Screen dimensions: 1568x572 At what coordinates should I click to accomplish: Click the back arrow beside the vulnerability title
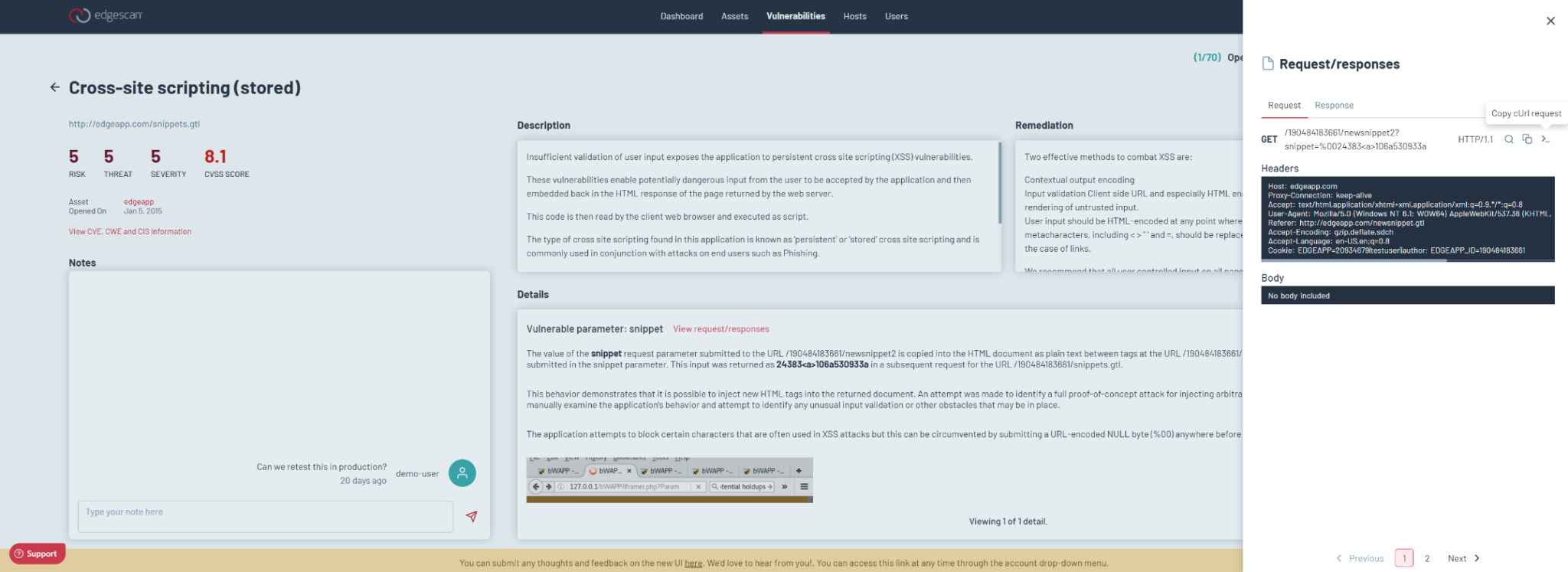click(x=54, y=87)
